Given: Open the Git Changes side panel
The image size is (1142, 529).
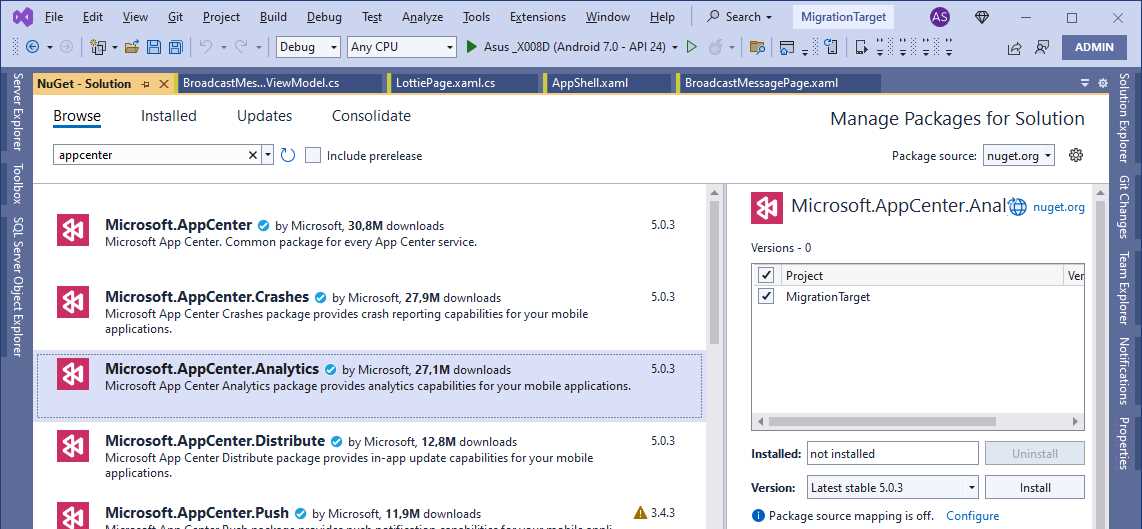Looking at the screenshot, I should click(x=1125, y=206).
